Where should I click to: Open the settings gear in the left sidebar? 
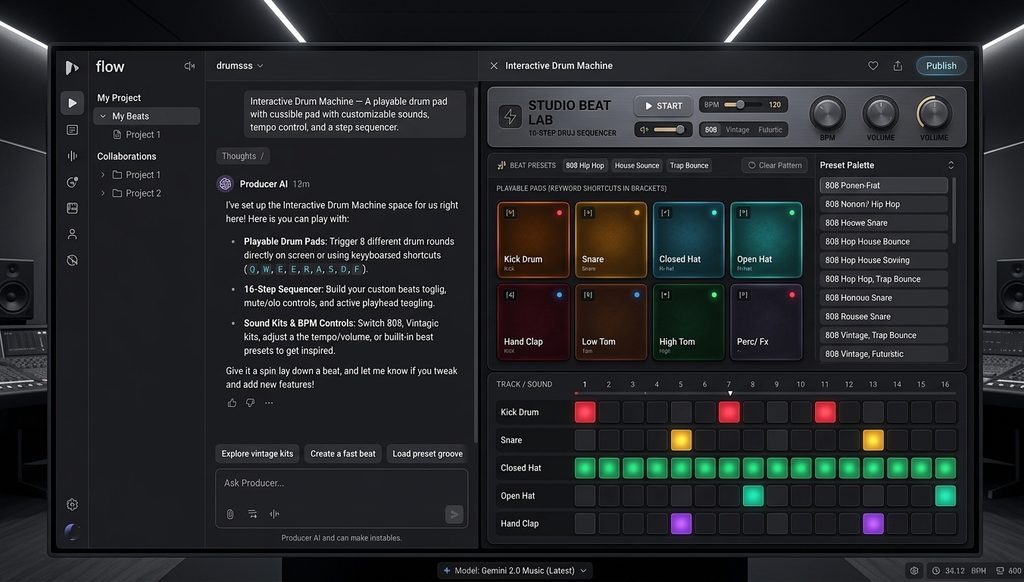pyautogui.click(x=72, y=504)
